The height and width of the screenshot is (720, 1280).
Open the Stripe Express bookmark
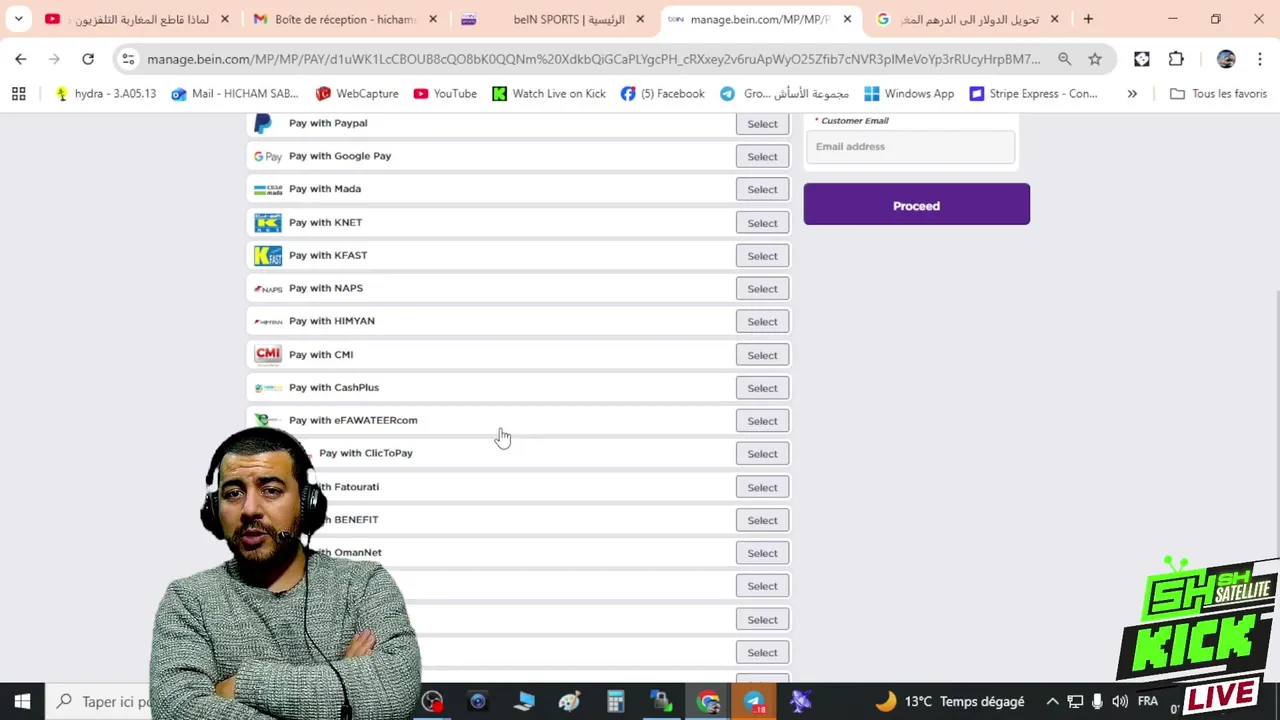[x=1033, y=94]
